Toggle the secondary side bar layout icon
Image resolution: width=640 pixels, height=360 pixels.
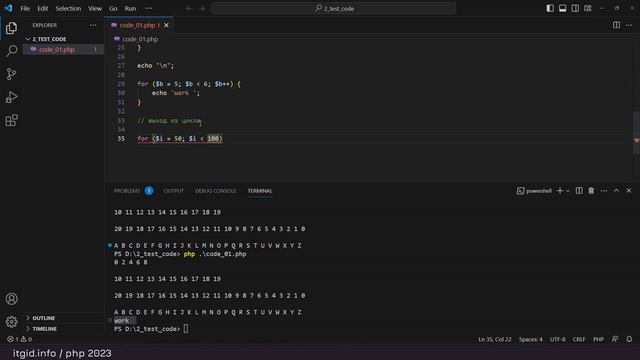coord(575,8)
